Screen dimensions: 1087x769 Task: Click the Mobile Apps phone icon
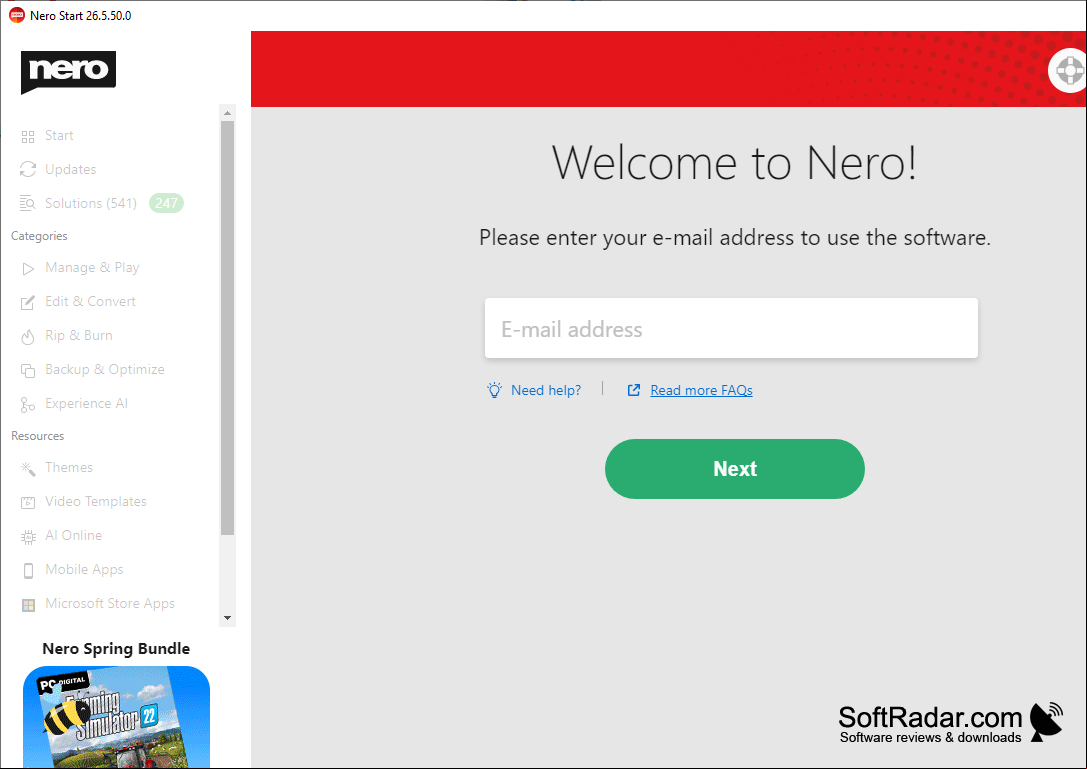point(28,570)
